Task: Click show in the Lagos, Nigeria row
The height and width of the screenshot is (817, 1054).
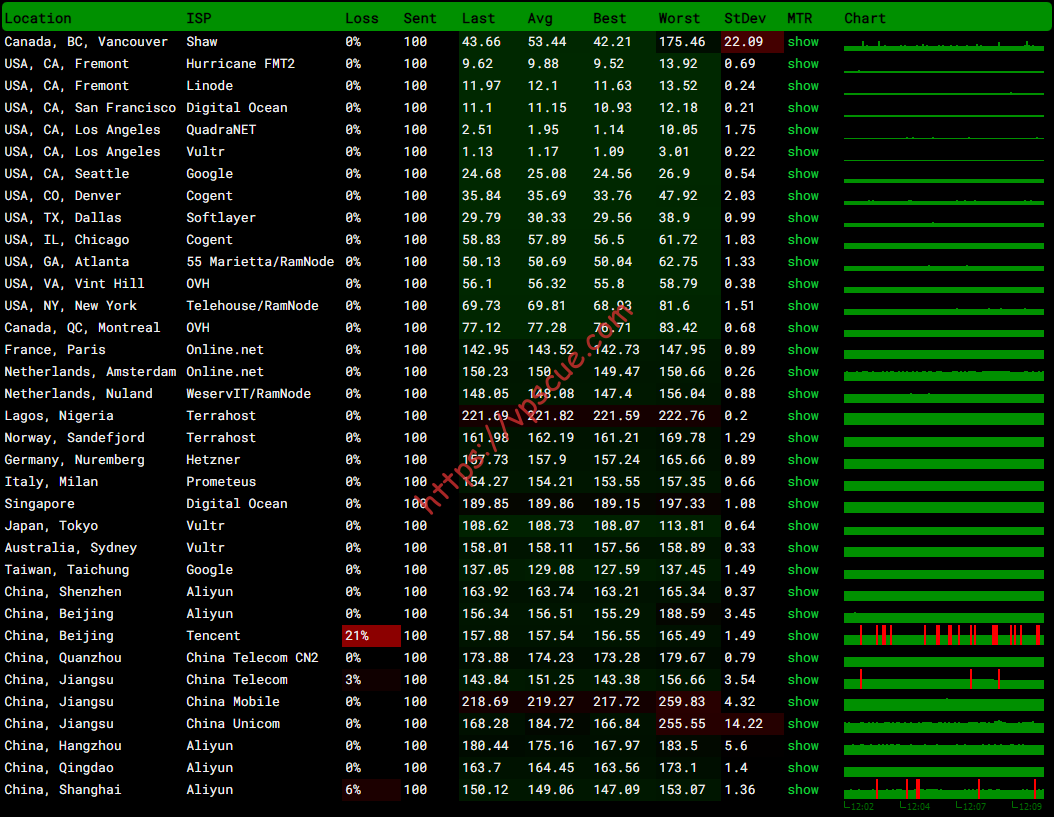Action: (803, 416)
